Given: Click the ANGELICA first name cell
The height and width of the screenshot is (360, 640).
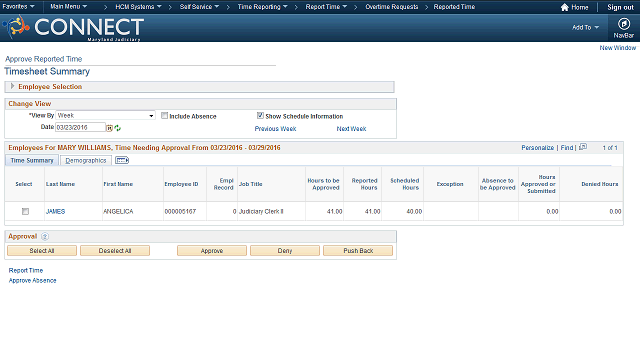Looking at the screenshot, I should (118, 211).
